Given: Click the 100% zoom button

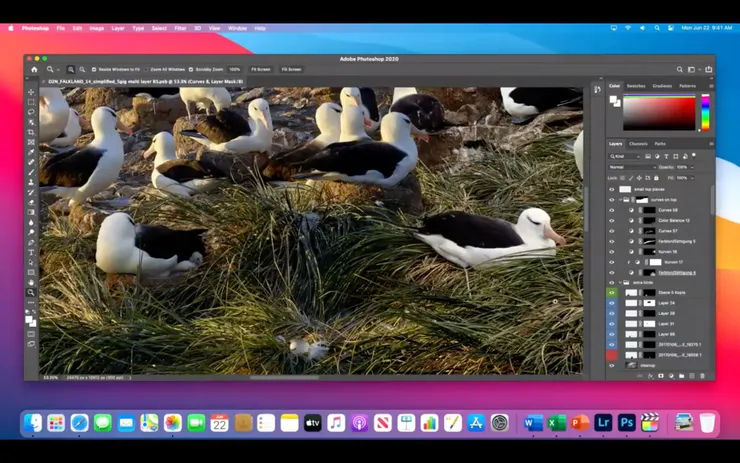Looking at the screenshot, I should [235, 69].
